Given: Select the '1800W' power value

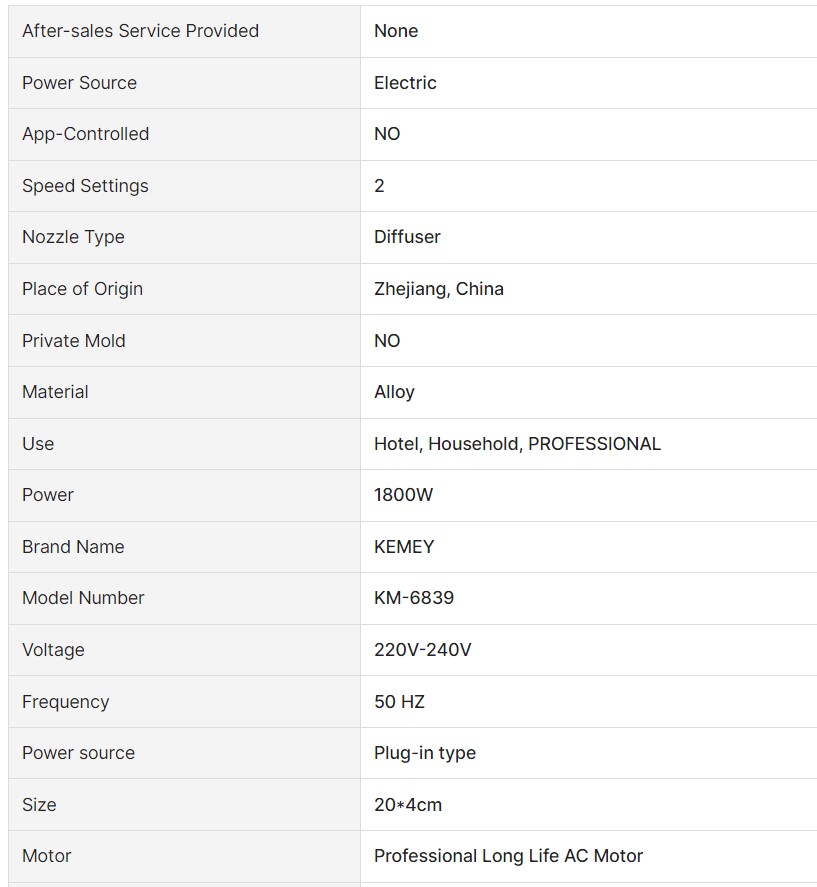Looking at the screenshot, I should [403, 495].
